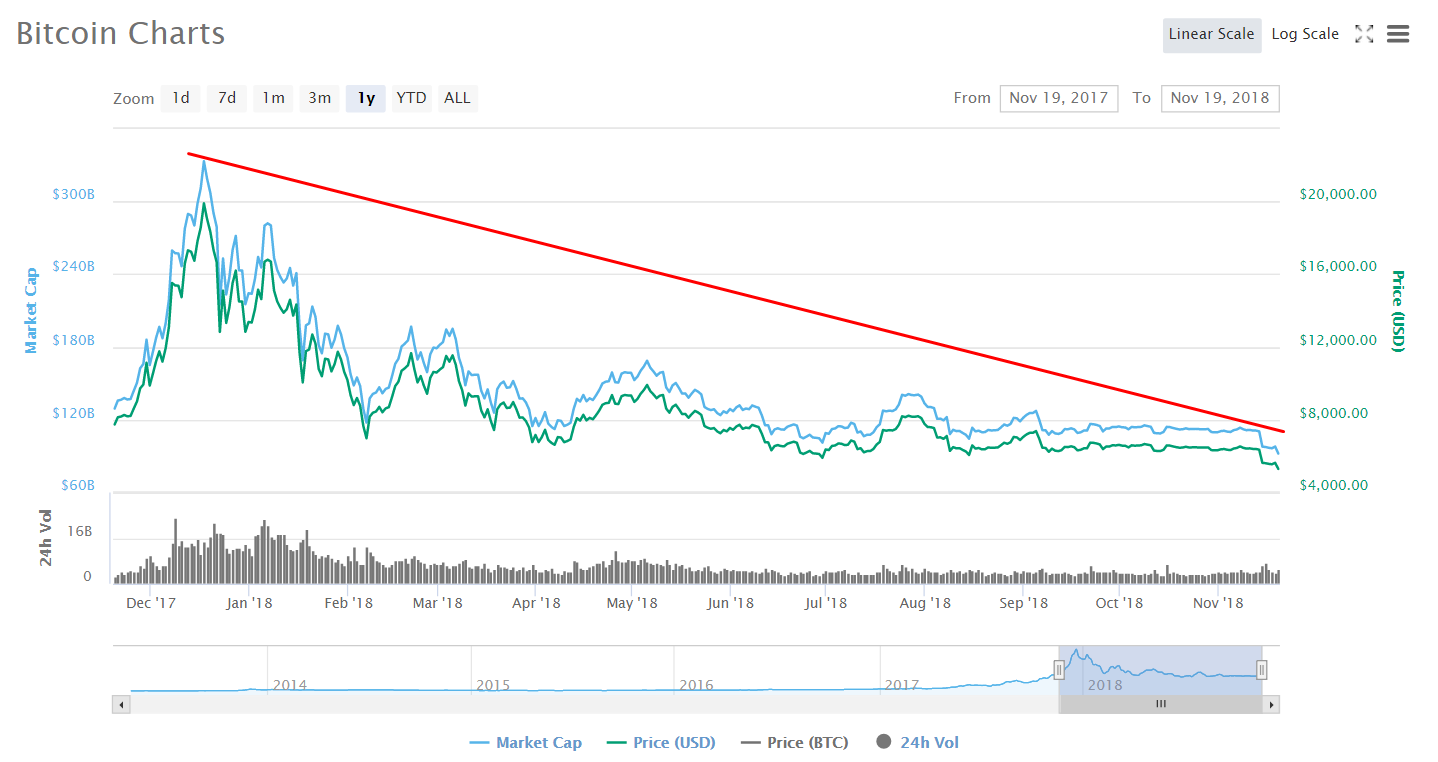Click scrollbar left arrow
The width and height of the screenshot is (1438, 762).
click(x=121, y=704)
